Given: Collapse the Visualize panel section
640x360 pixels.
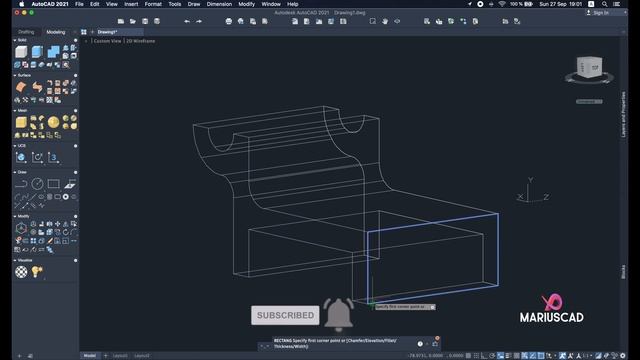Looking at the screenshot, I should pyautogui.click(x=15, y=260).
